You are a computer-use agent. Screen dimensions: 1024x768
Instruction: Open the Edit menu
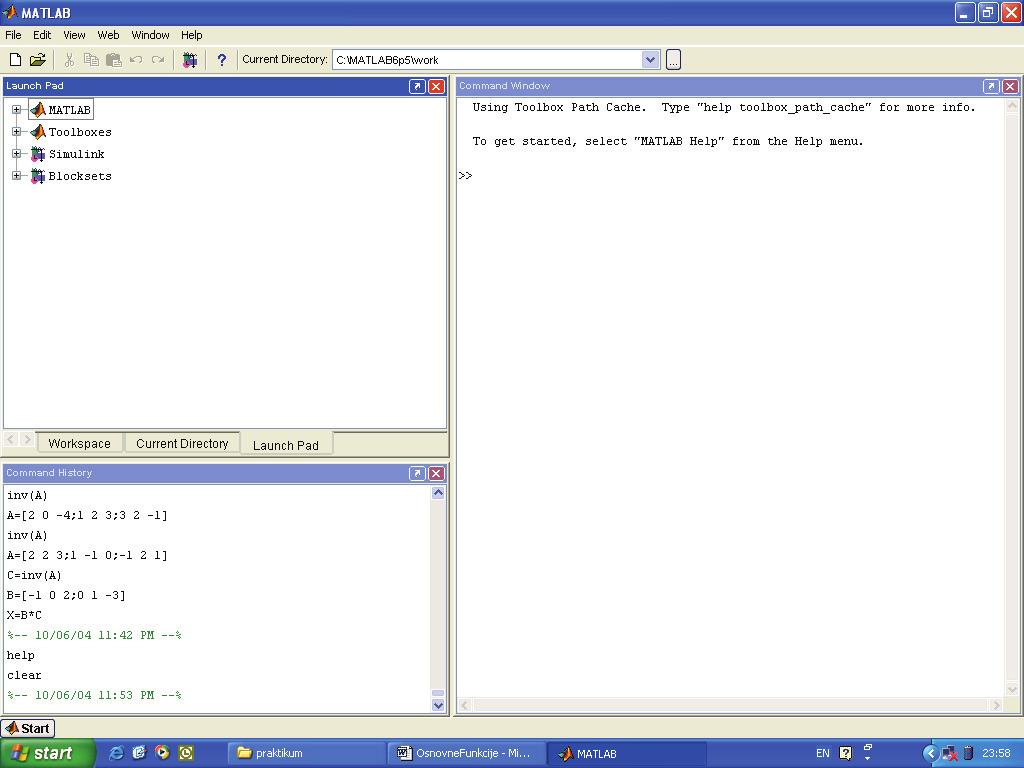[42, 35]
